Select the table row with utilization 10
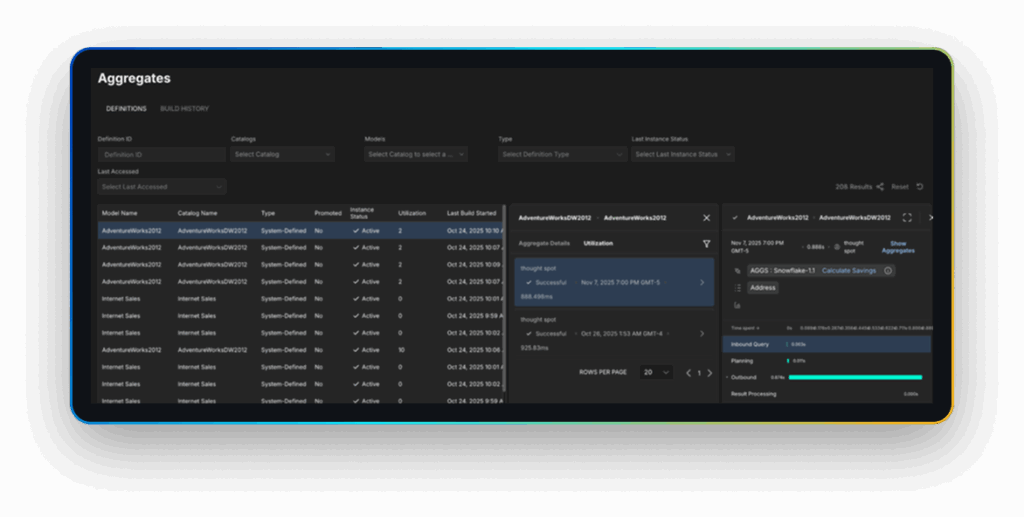This screenshot has width=1024, height=517. point(300,350)
